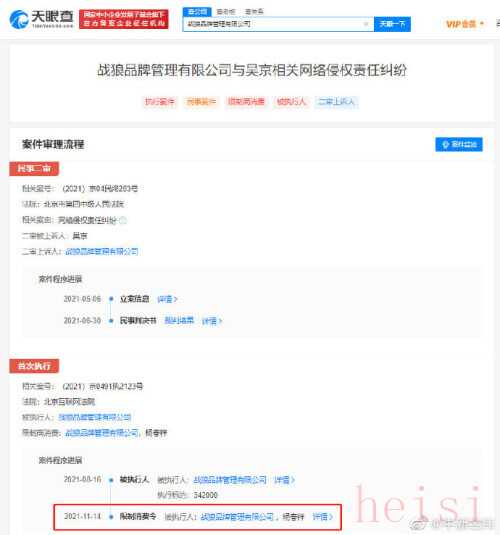The height and width of the screenshot is (535, 500).
Task: Click the blue button beside 案件审理流程 heading
Action: coord(459,144)
